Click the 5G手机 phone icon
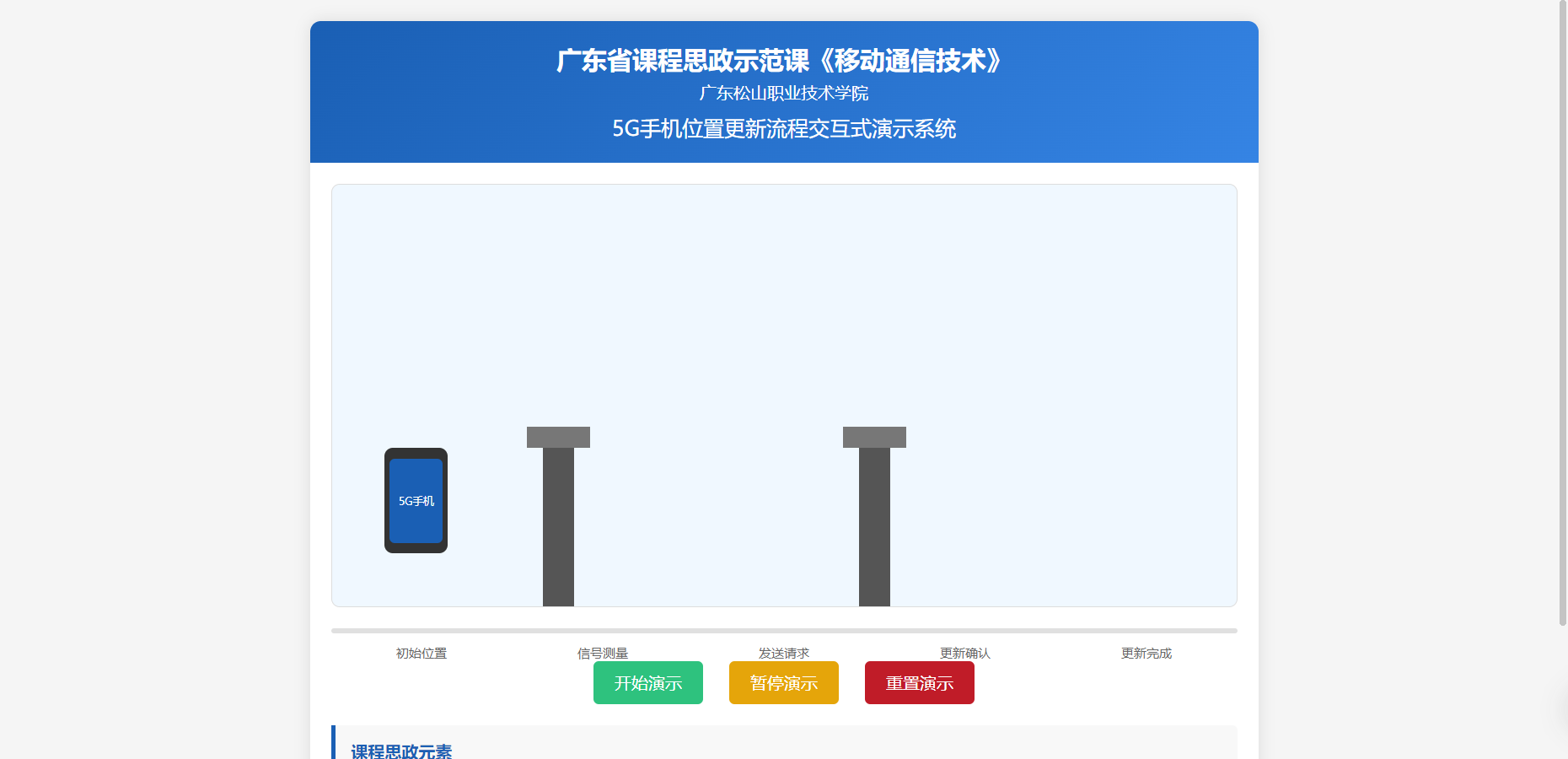1568x759 pixels. [x=416, y=501]
